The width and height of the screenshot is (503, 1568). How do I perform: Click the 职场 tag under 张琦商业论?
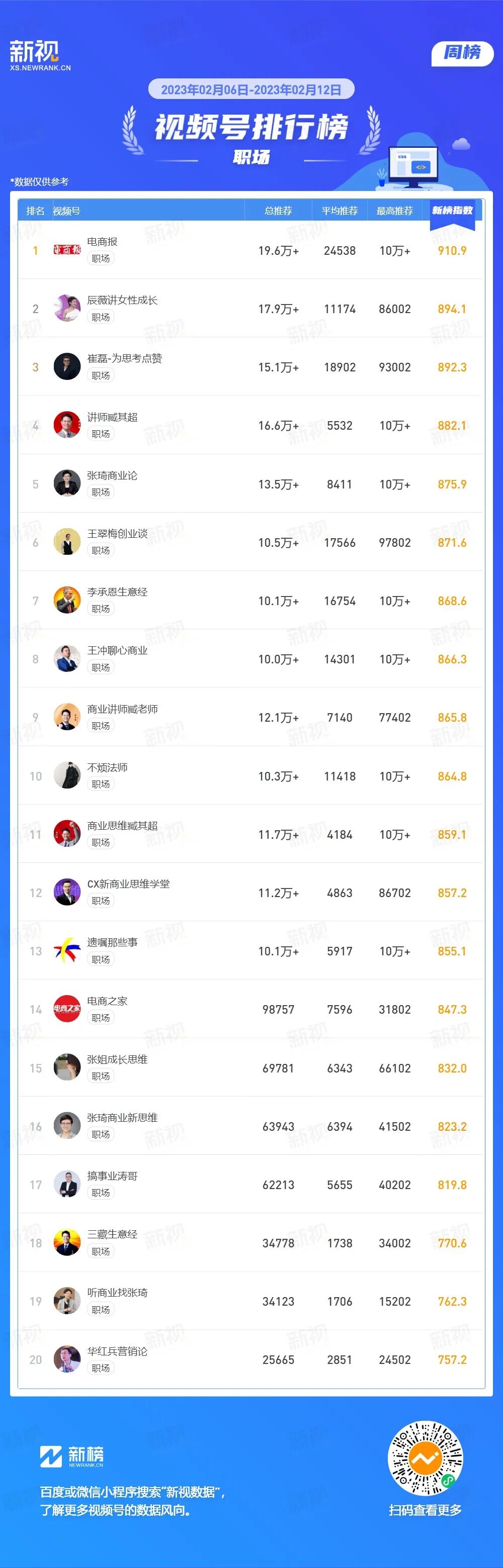pyautogui.click(x=101, y=492)
